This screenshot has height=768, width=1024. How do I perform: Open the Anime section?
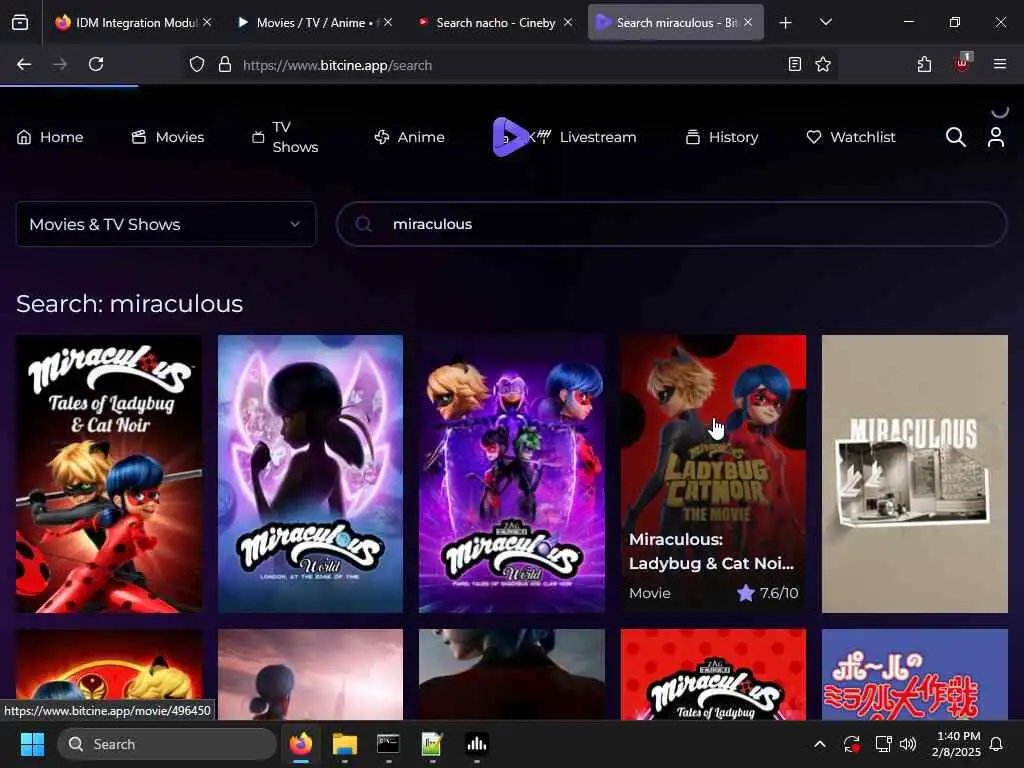409,137
